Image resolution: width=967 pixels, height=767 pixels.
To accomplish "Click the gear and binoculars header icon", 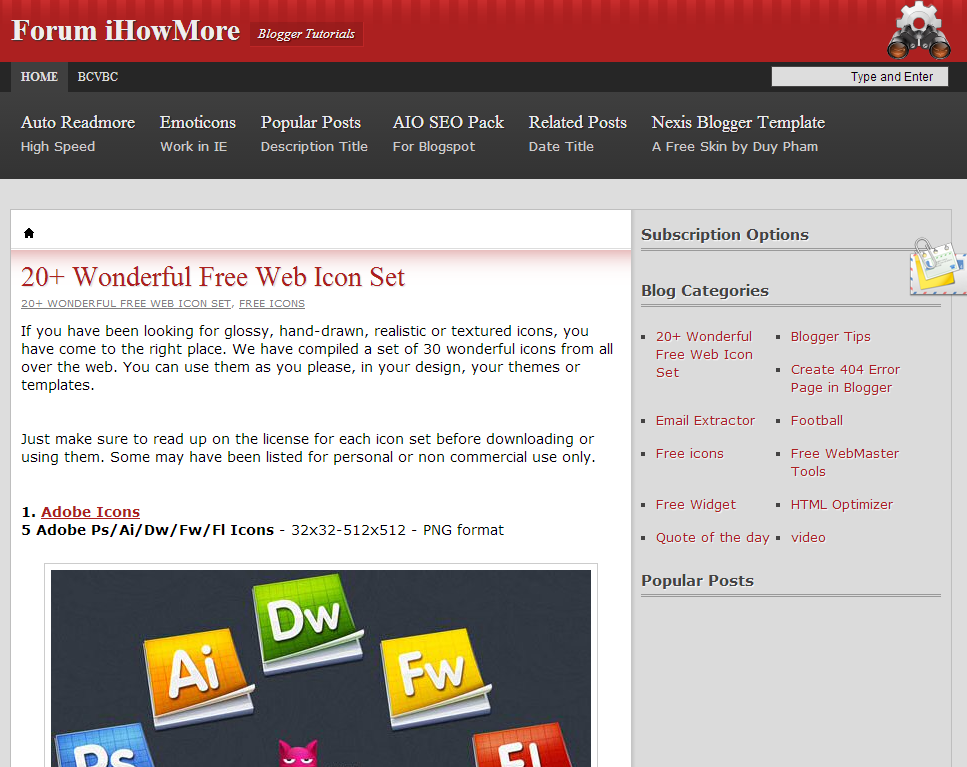I will click(919, 31).
